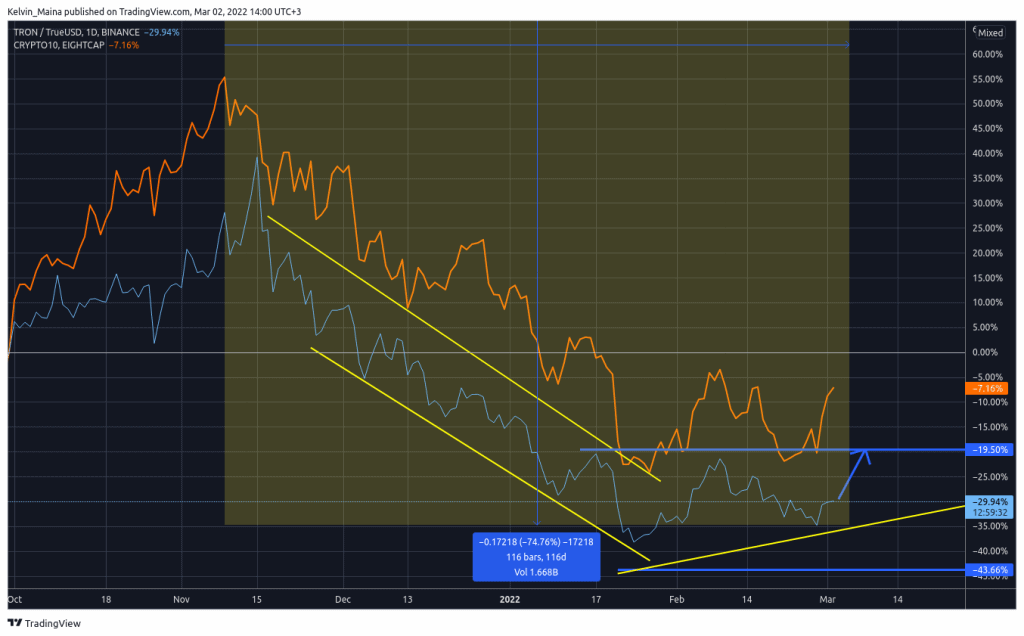The image size is (1024, 636).
Task: Click the 20.00% price scale label
Action: point(987,253)
